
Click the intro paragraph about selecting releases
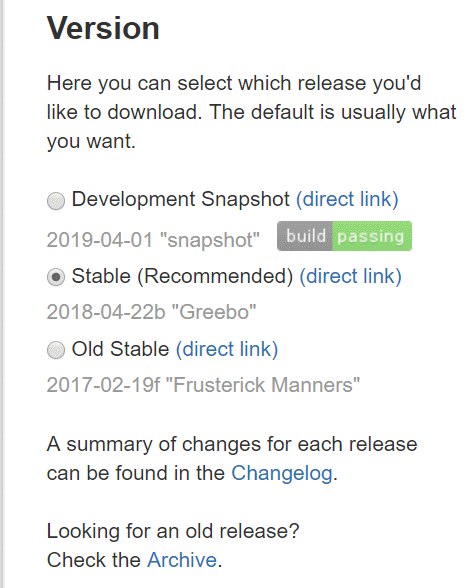(252, 112)
